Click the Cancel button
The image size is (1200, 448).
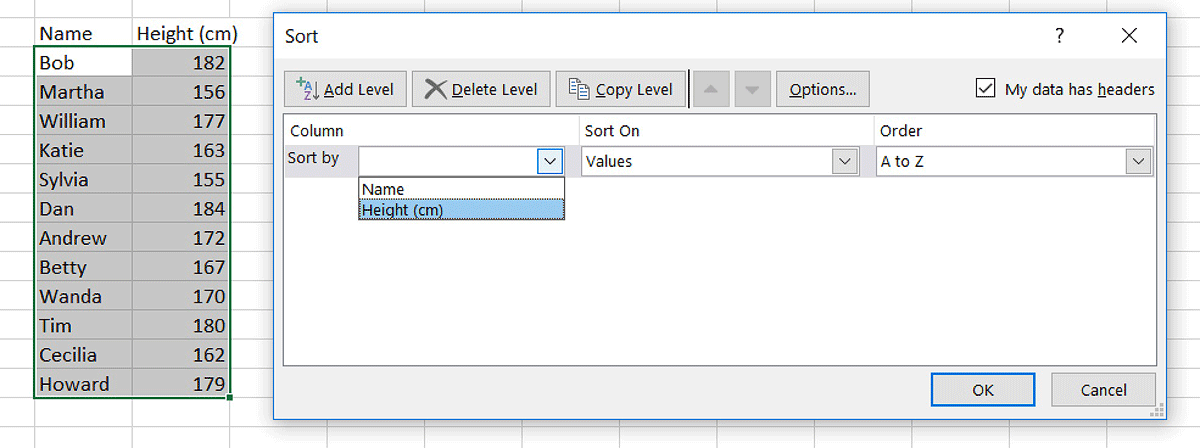click(1103, 390)
